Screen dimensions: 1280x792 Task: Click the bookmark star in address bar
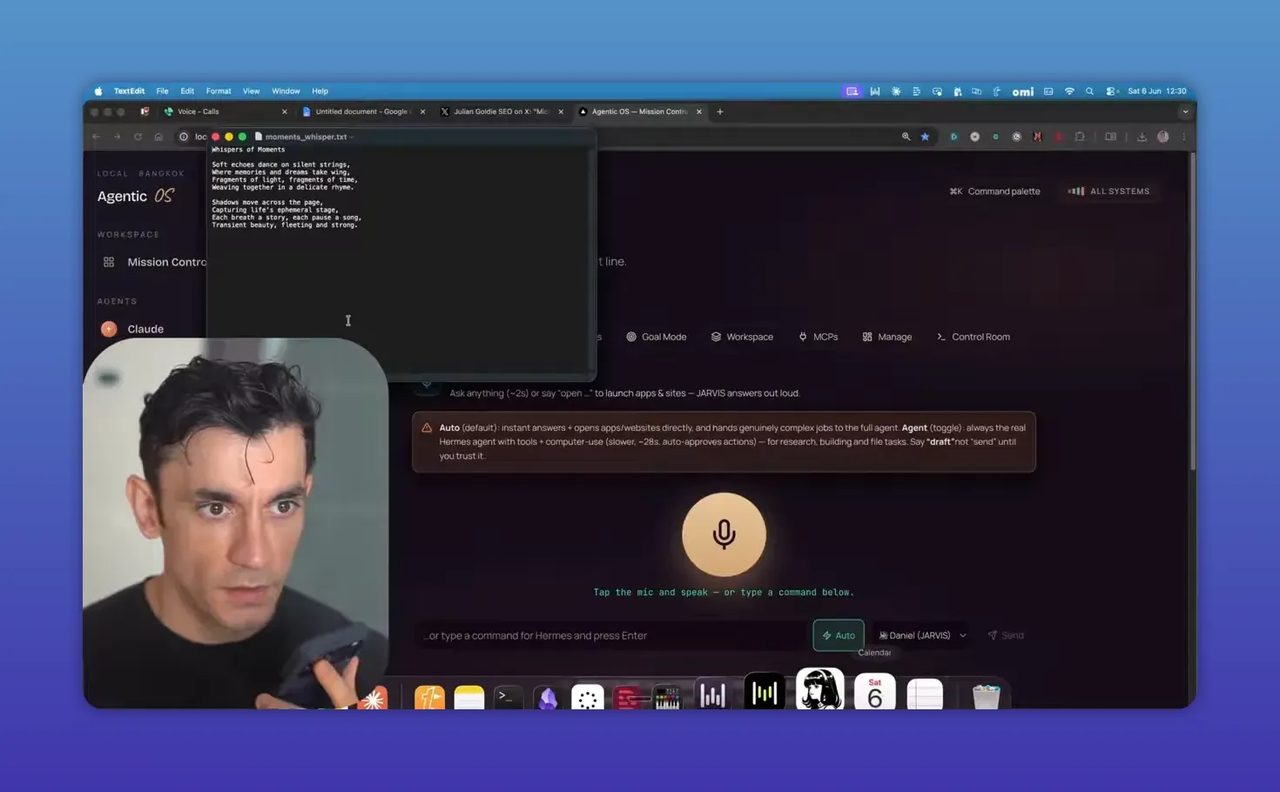coord(925,137)
